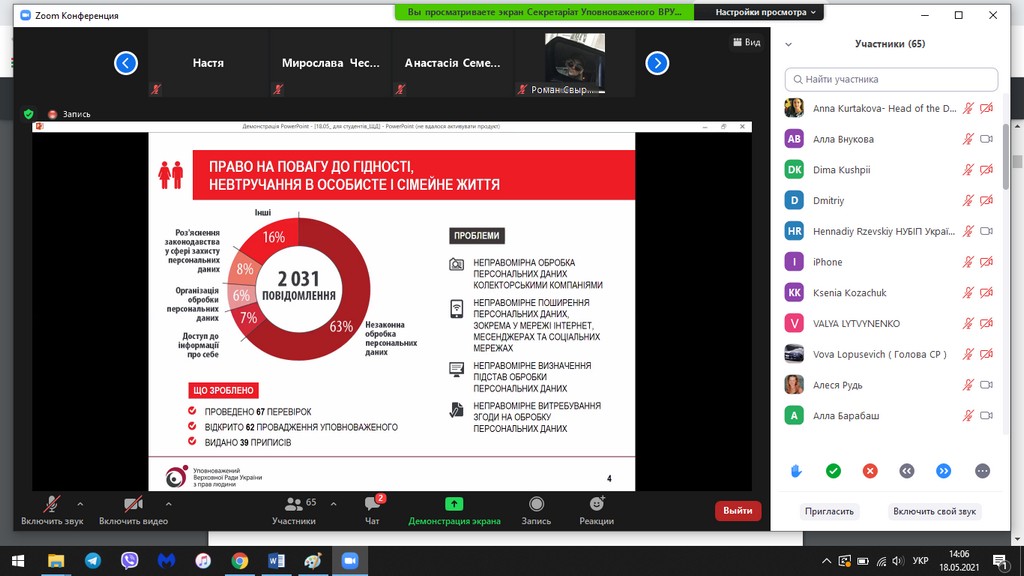Click the green Демонстрация экрана item
The image size is (1024, 576).
pyautogui.click(x=454, y=510)
